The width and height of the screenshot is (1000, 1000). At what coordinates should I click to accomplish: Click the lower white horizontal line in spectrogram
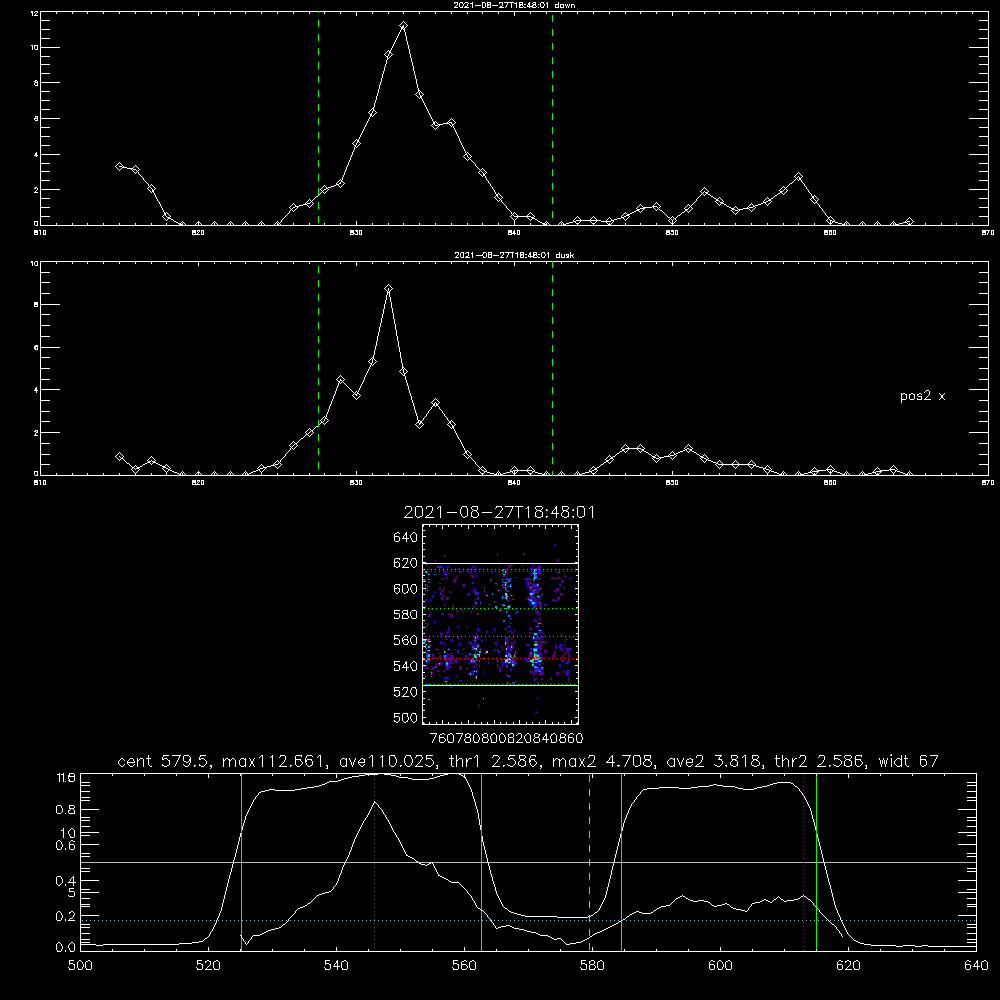501,686
